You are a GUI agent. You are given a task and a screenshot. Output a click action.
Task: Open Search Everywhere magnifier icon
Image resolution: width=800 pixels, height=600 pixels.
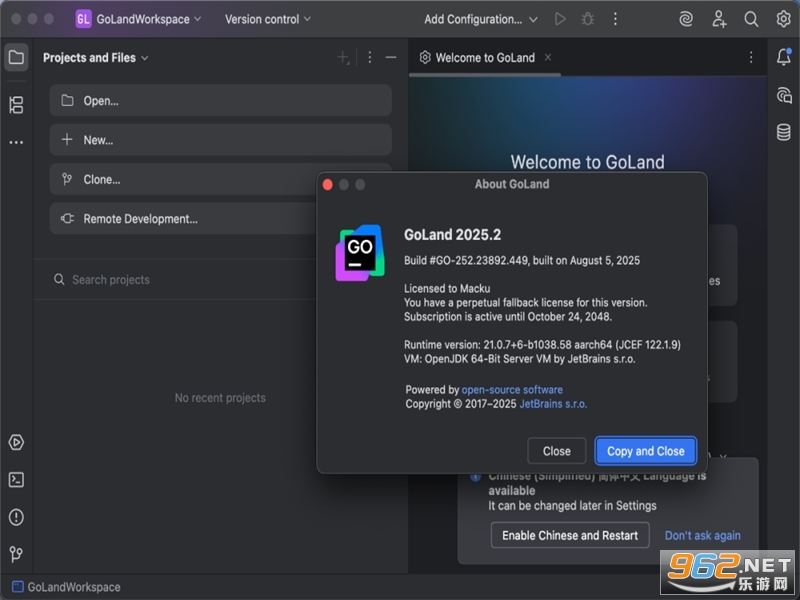pos(751,19)
